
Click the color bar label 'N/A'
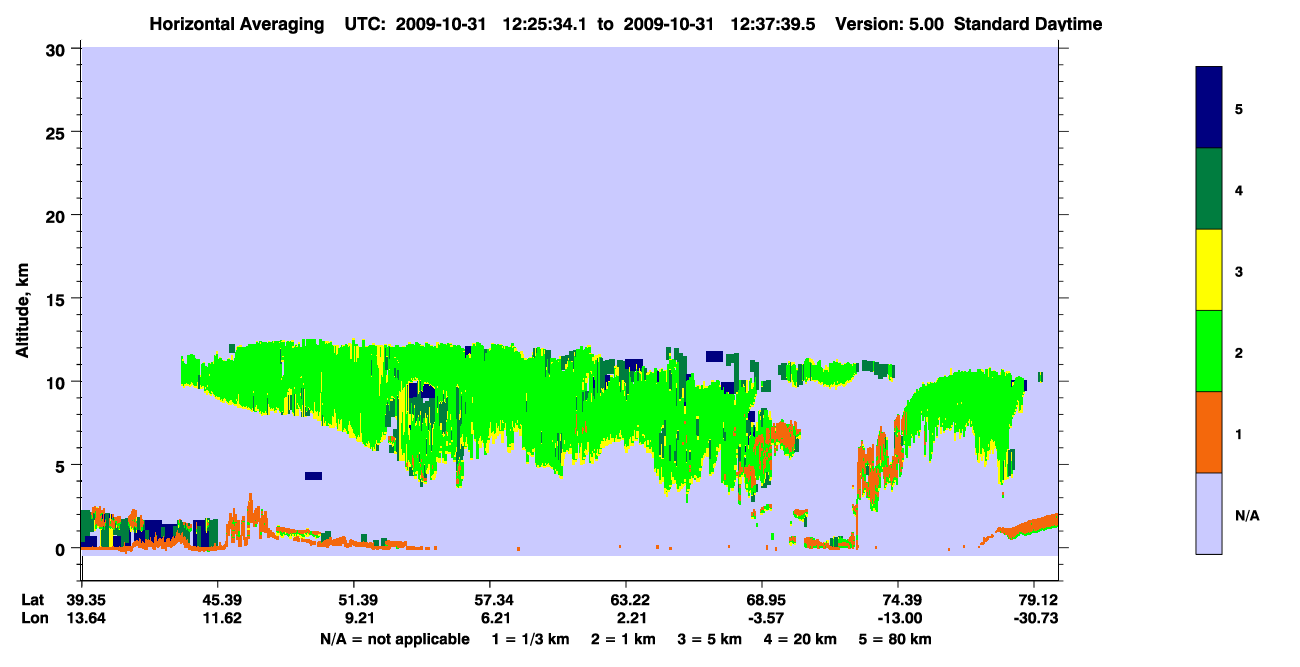(x=1246, y=515)
